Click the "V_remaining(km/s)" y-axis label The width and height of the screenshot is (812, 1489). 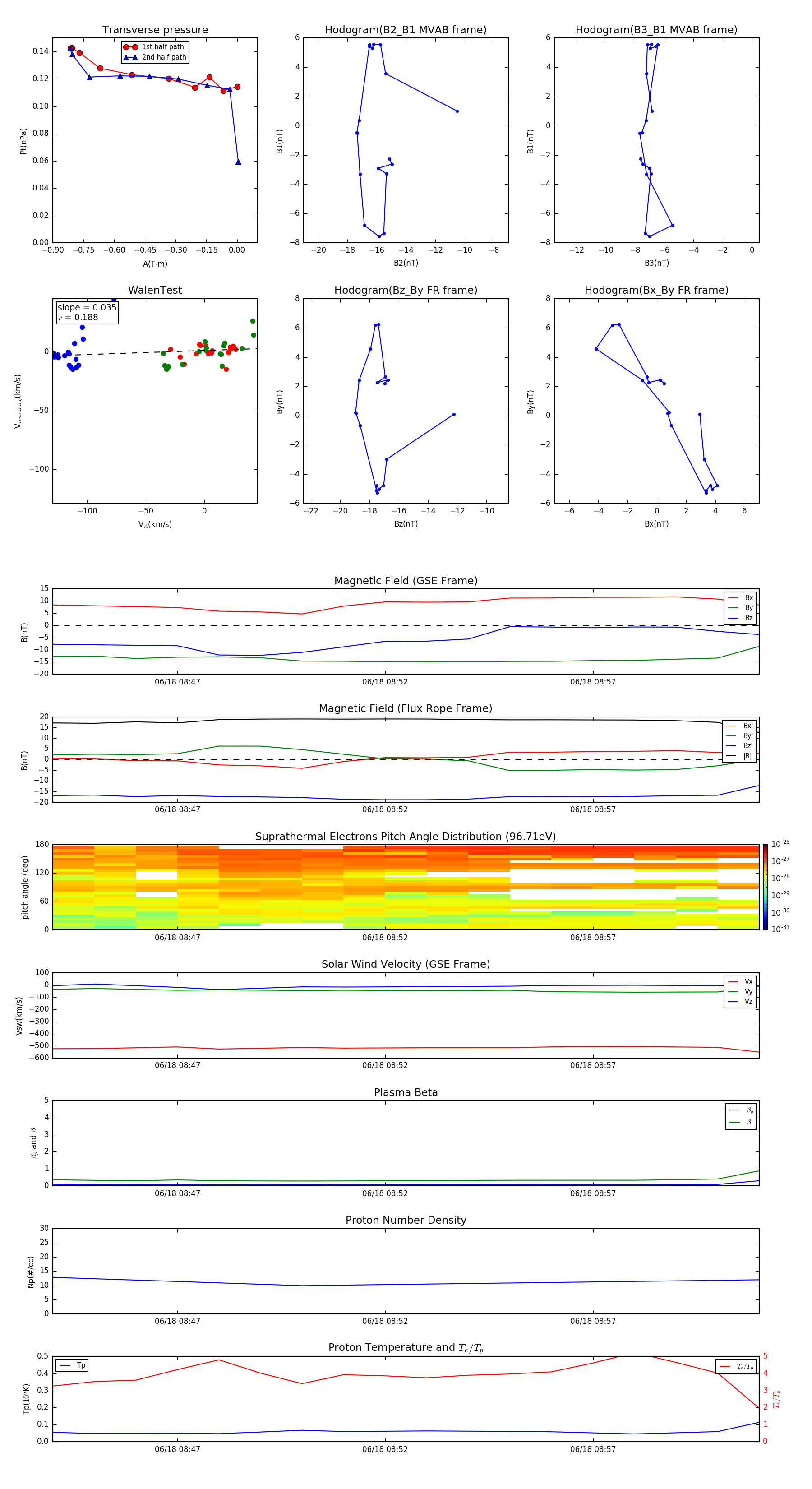coord(18,402)
